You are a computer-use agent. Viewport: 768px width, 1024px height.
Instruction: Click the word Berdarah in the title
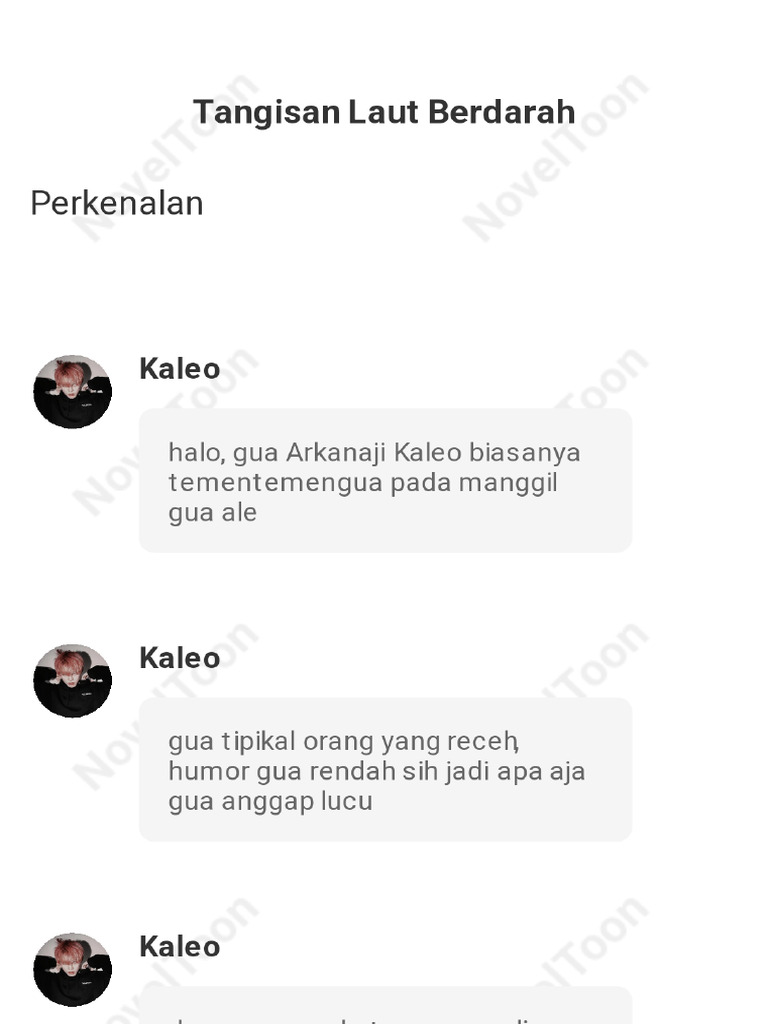(502, 112)
